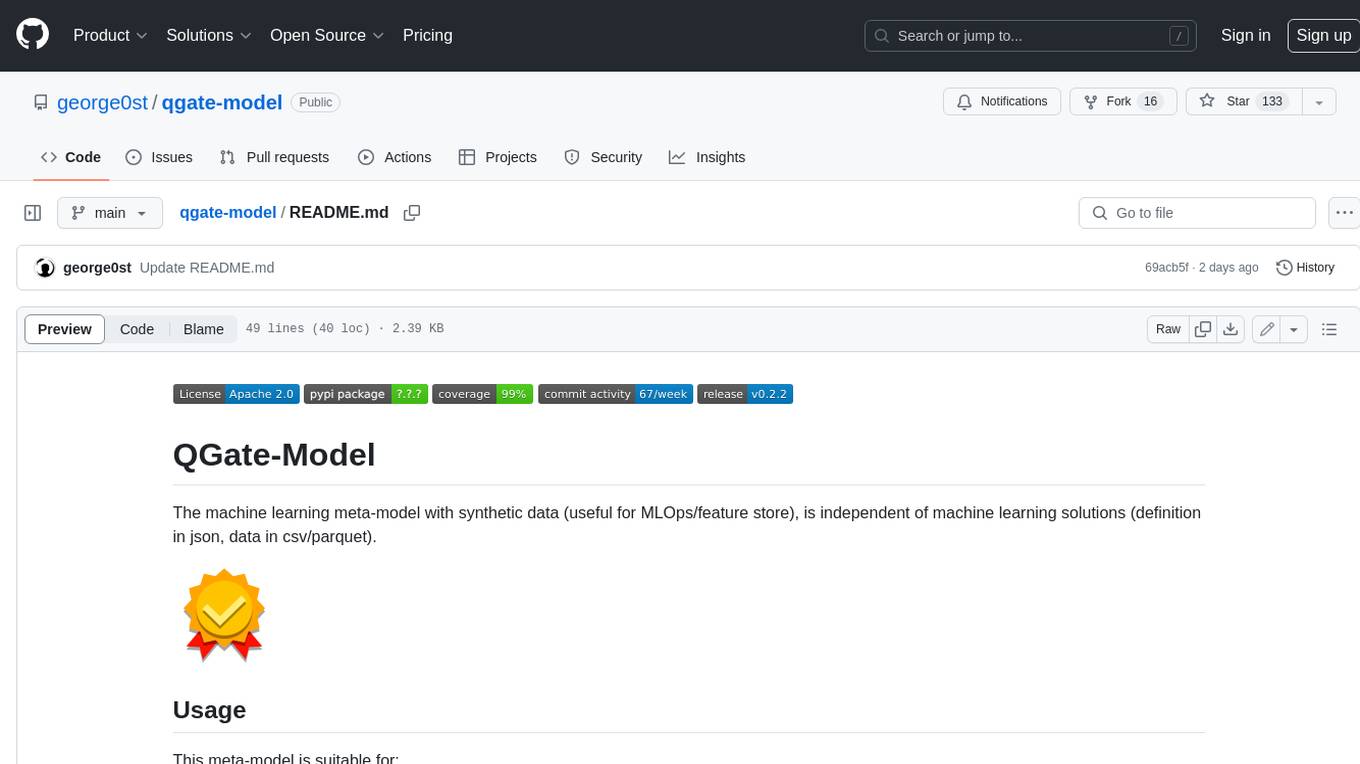View the file History
Viewport: 1360px width, 764px height.
1306,268
